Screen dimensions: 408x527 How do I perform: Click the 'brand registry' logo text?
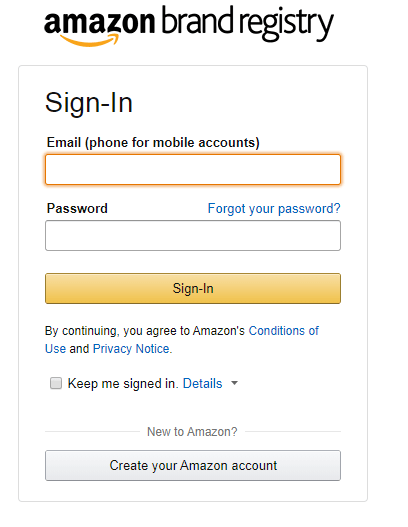click(247, 24)
